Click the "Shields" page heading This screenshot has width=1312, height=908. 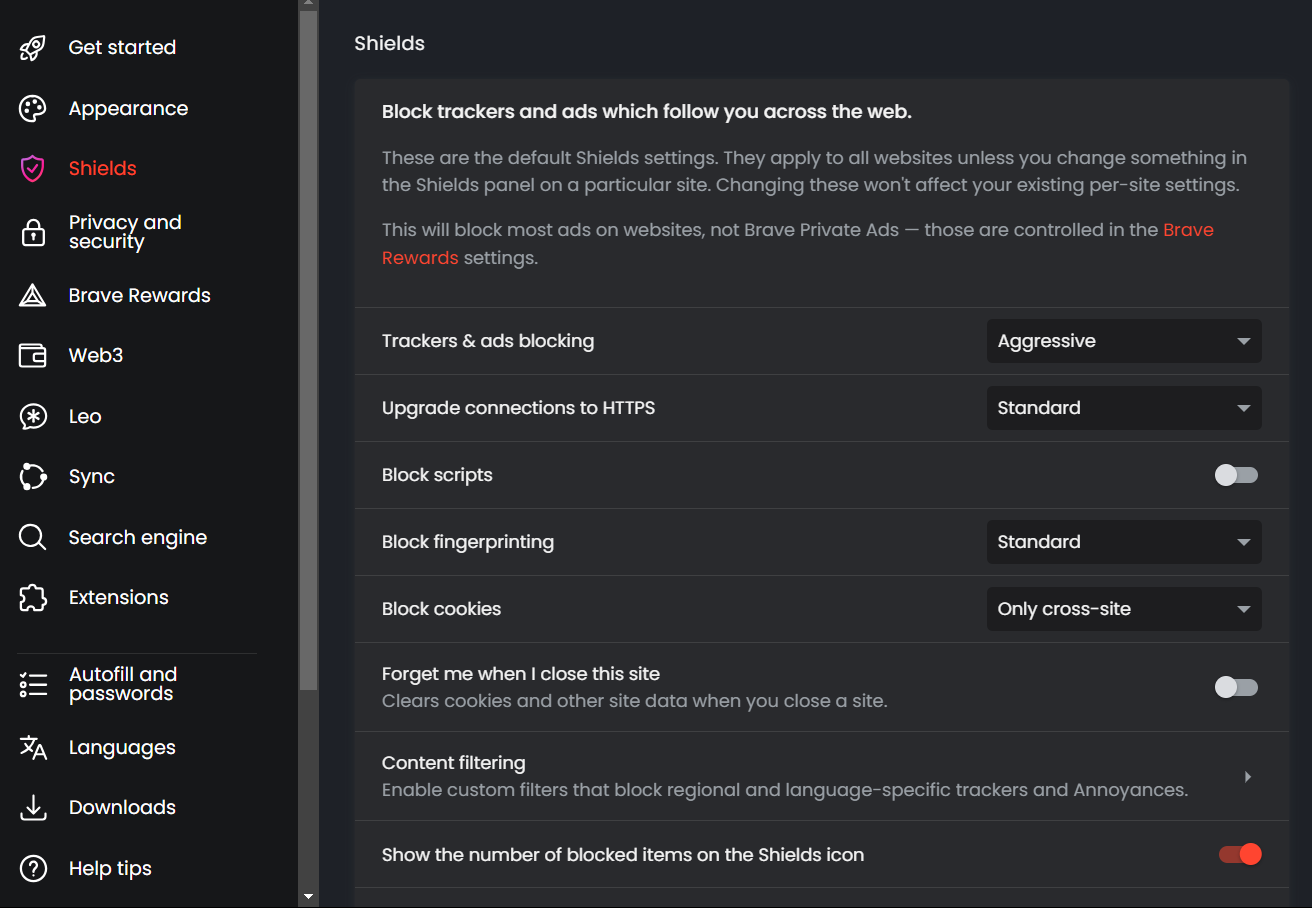(389, 43)
